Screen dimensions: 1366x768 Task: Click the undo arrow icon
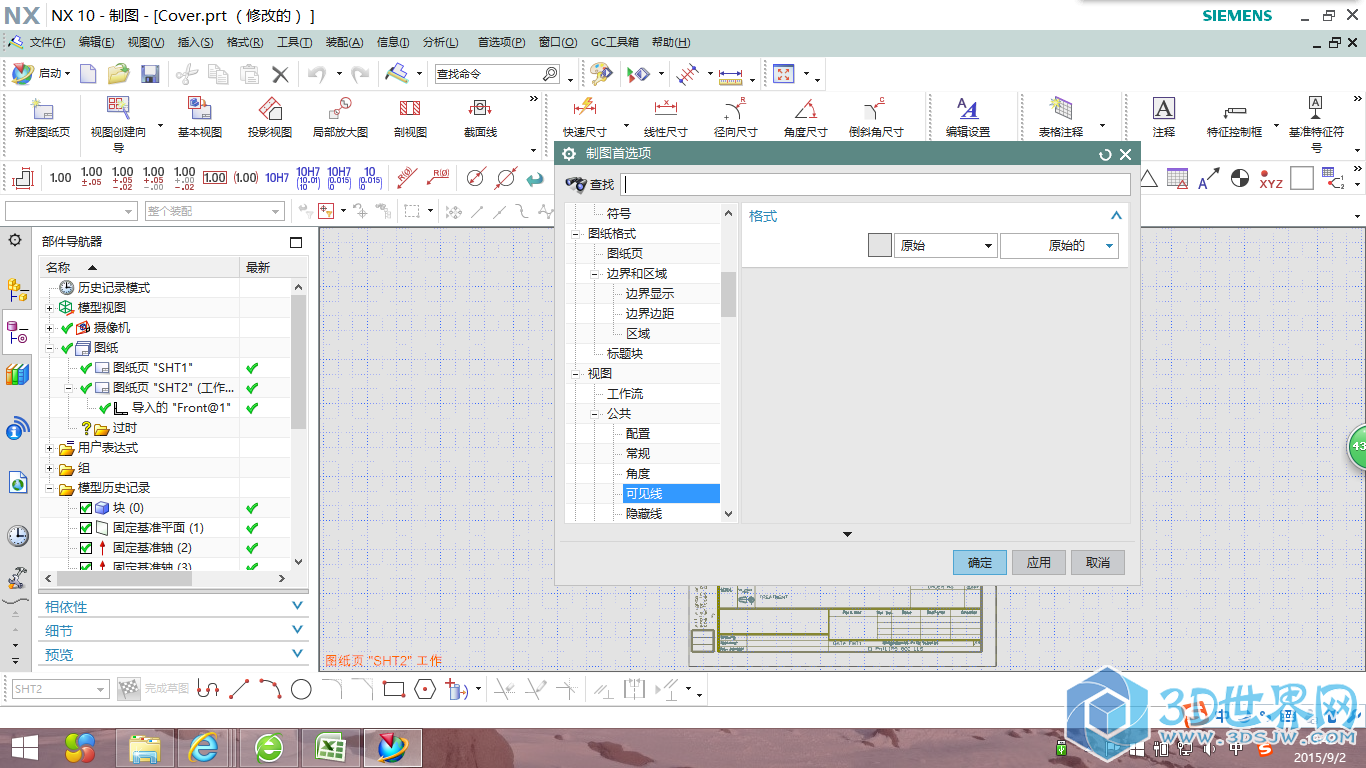[317, 74]
